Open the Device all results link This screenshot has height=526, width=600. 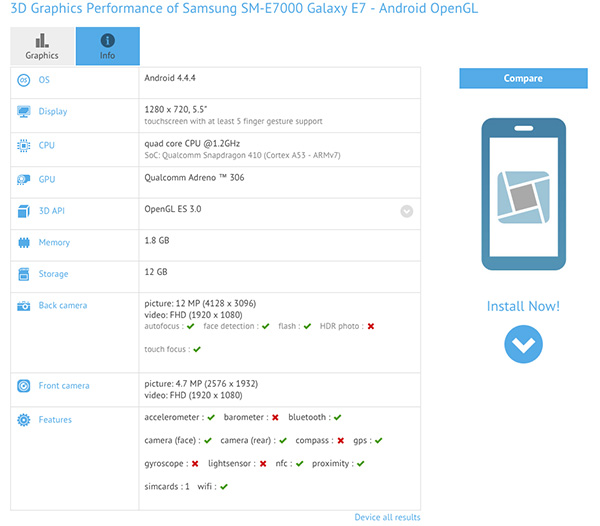(387, 517)
